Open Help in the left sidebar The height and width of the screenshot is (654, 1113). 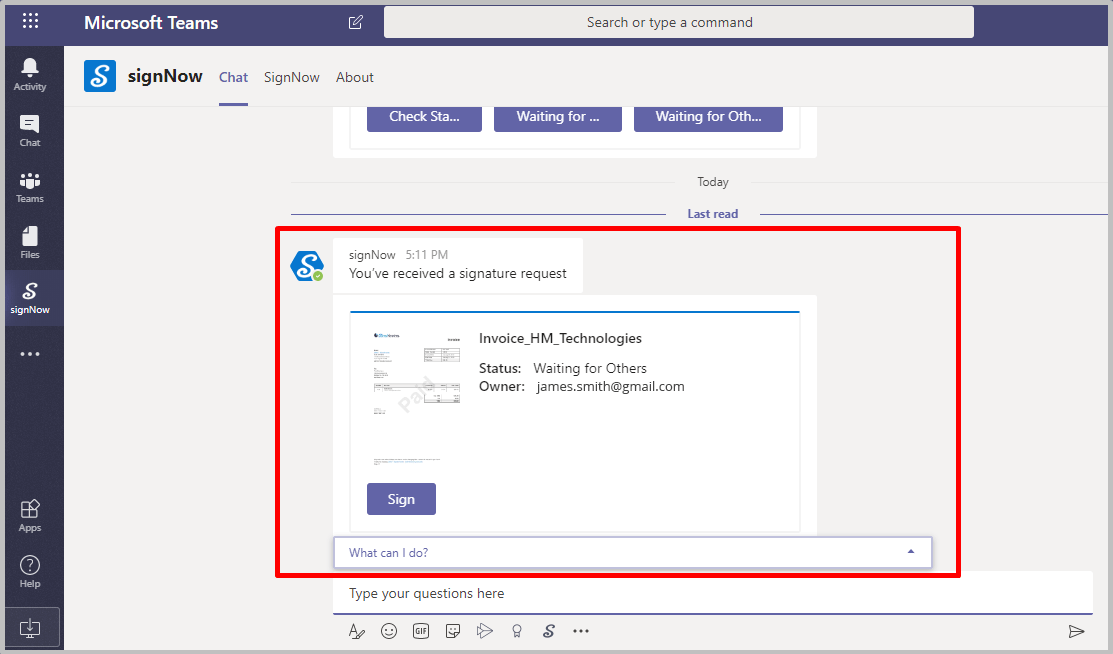pos(30,572)
